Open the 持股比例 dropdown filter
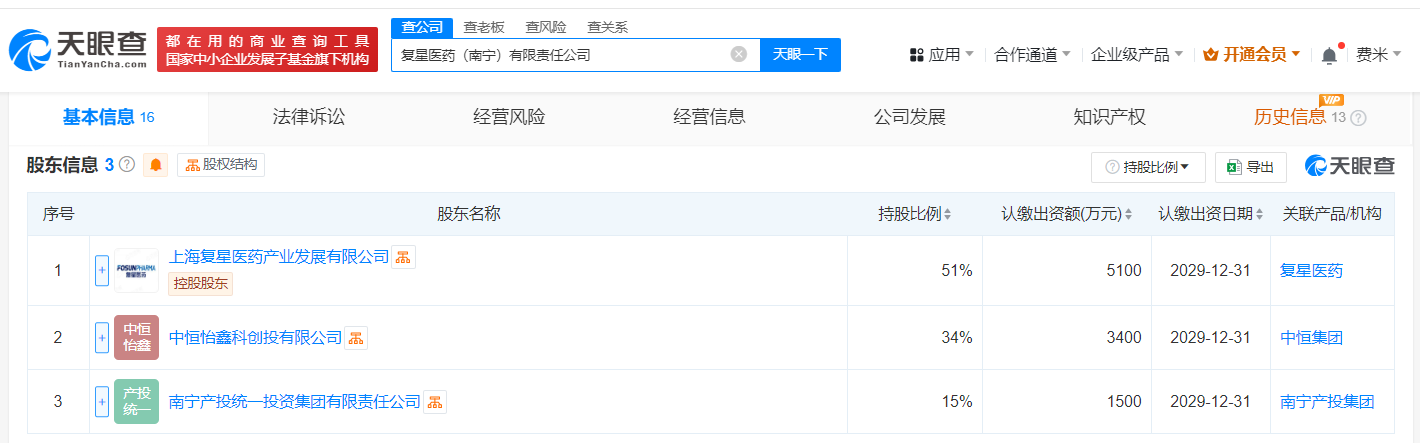This screenshot has height=443, width=1420. point(1148,167)
